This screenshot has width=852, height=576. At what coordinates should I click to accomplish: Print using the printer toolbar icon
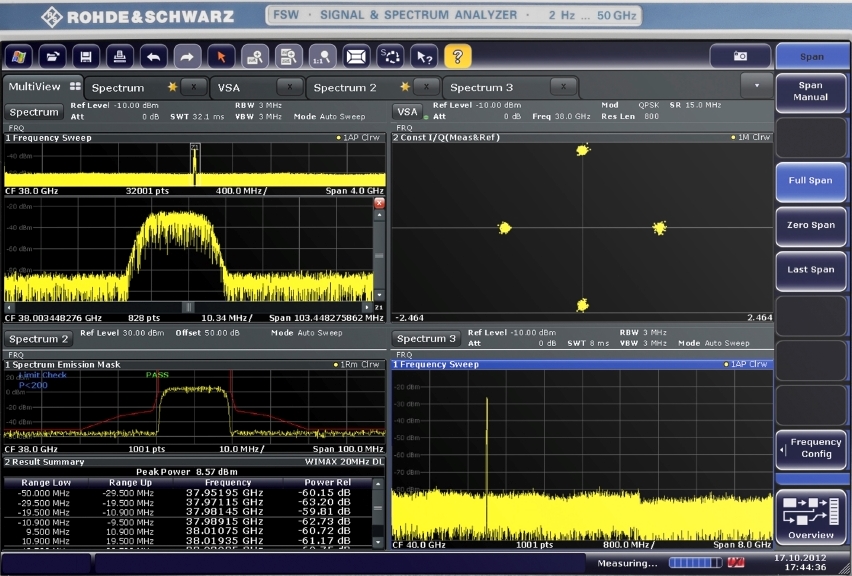point(120,57)
